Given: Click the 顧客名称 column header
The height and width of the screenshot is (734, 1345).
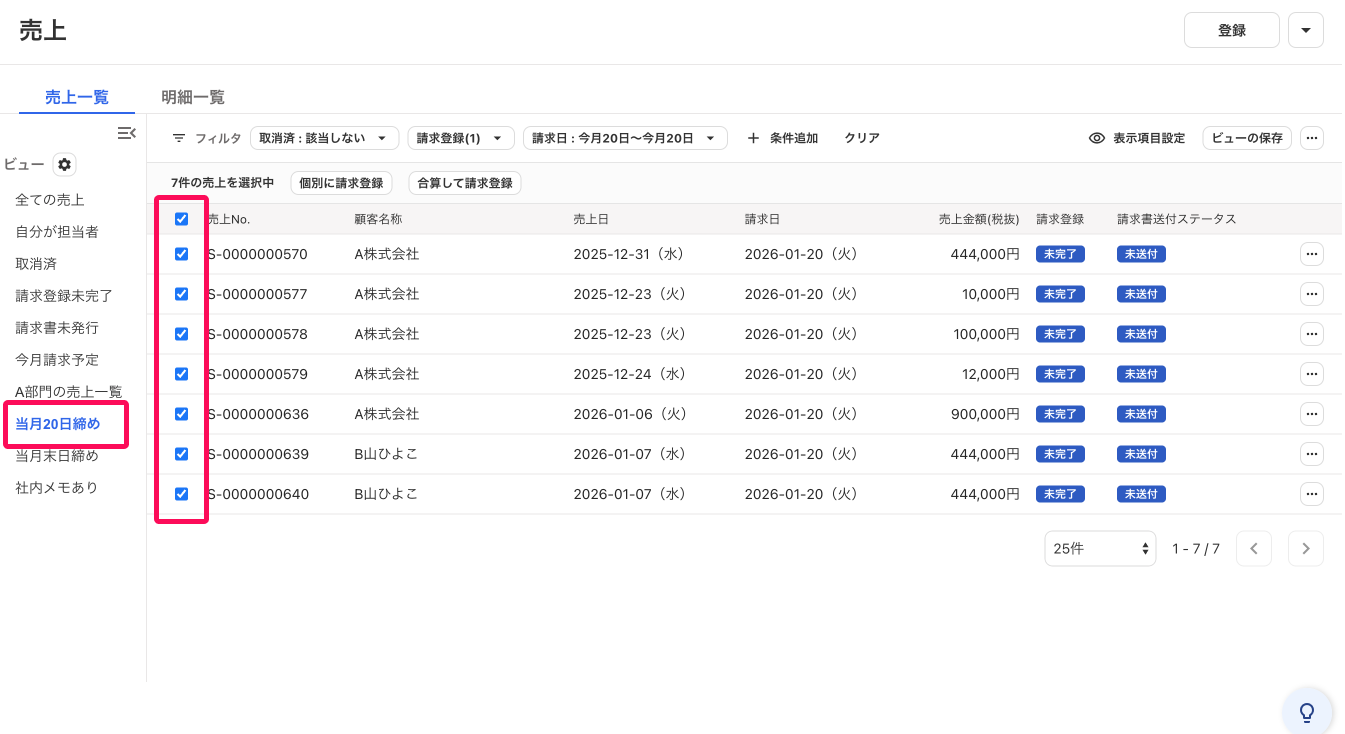Looking at the screenshot, I should 378,219.
